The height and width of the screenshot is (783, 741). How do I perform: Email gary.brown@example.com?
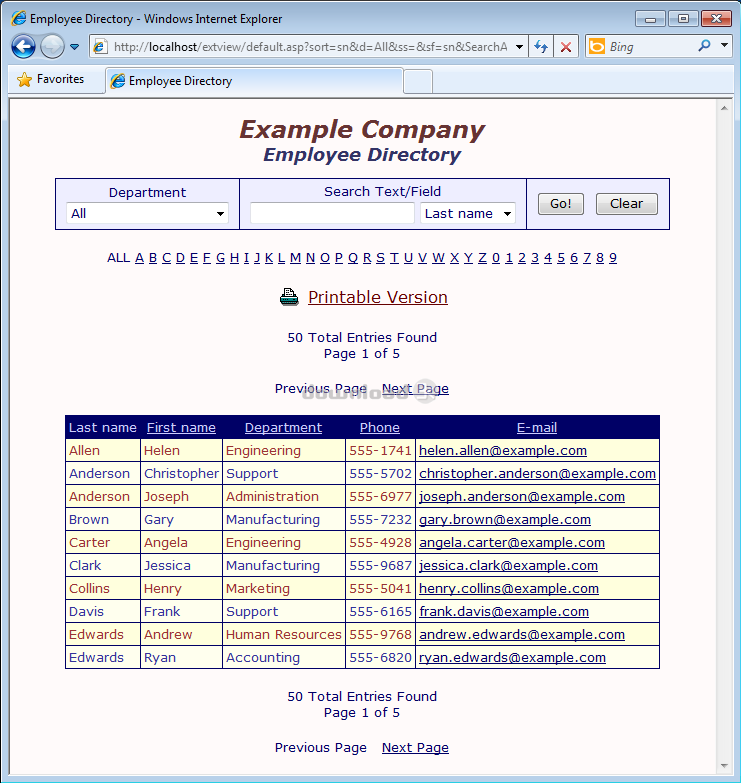point(505,519)
